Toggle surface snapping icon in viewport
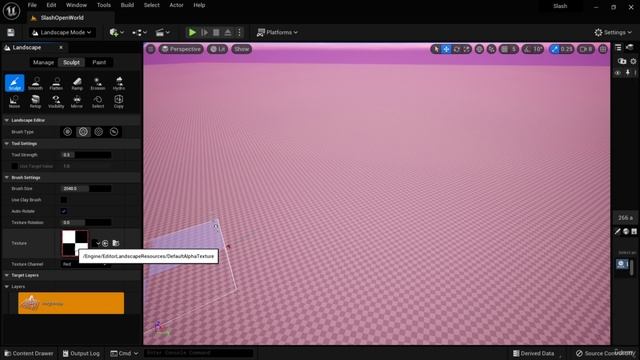 click(x=492, y=49)
